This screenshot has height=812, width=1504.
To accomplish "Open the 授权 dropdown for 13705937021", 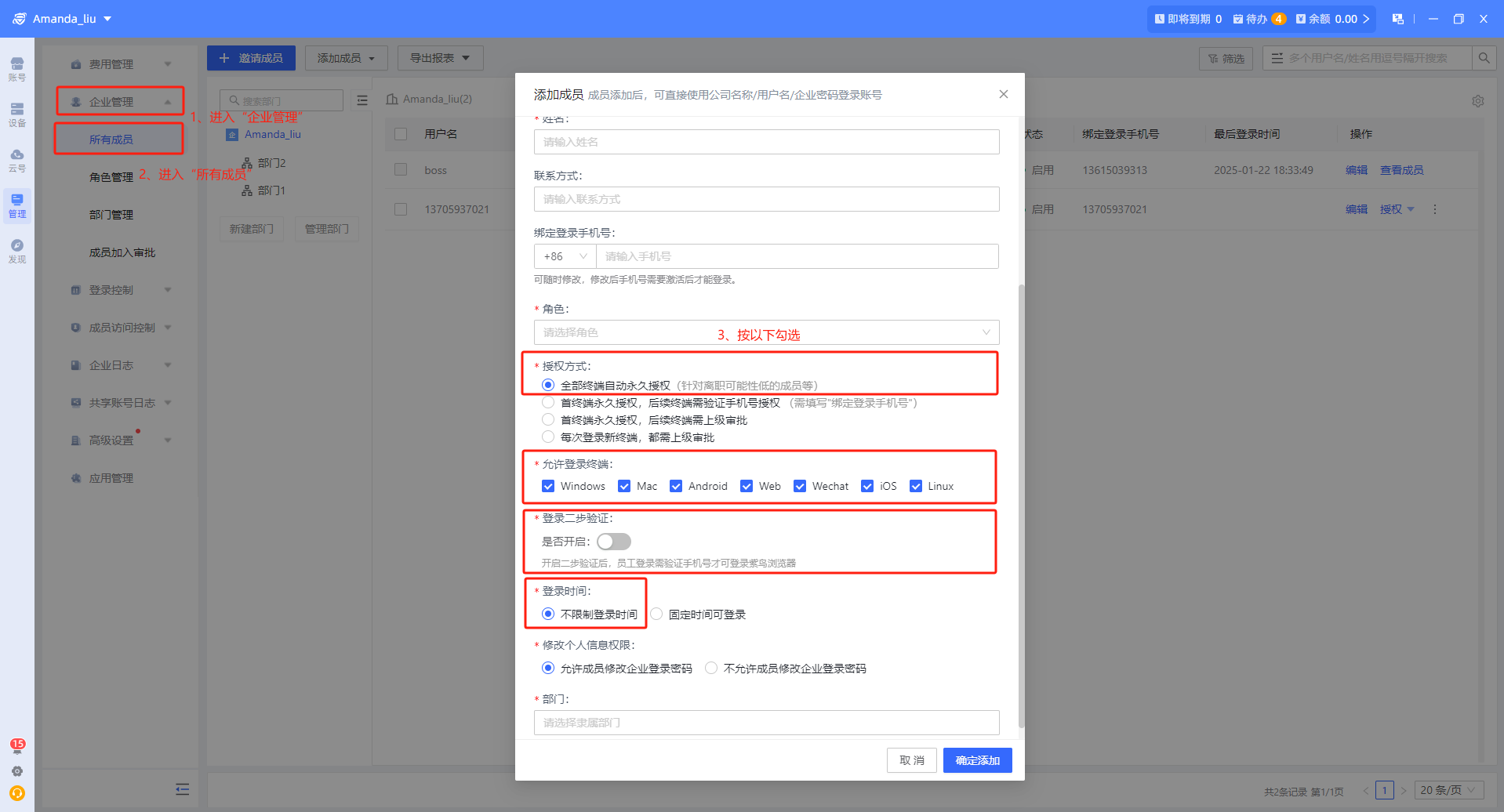I will (1397, 209).
